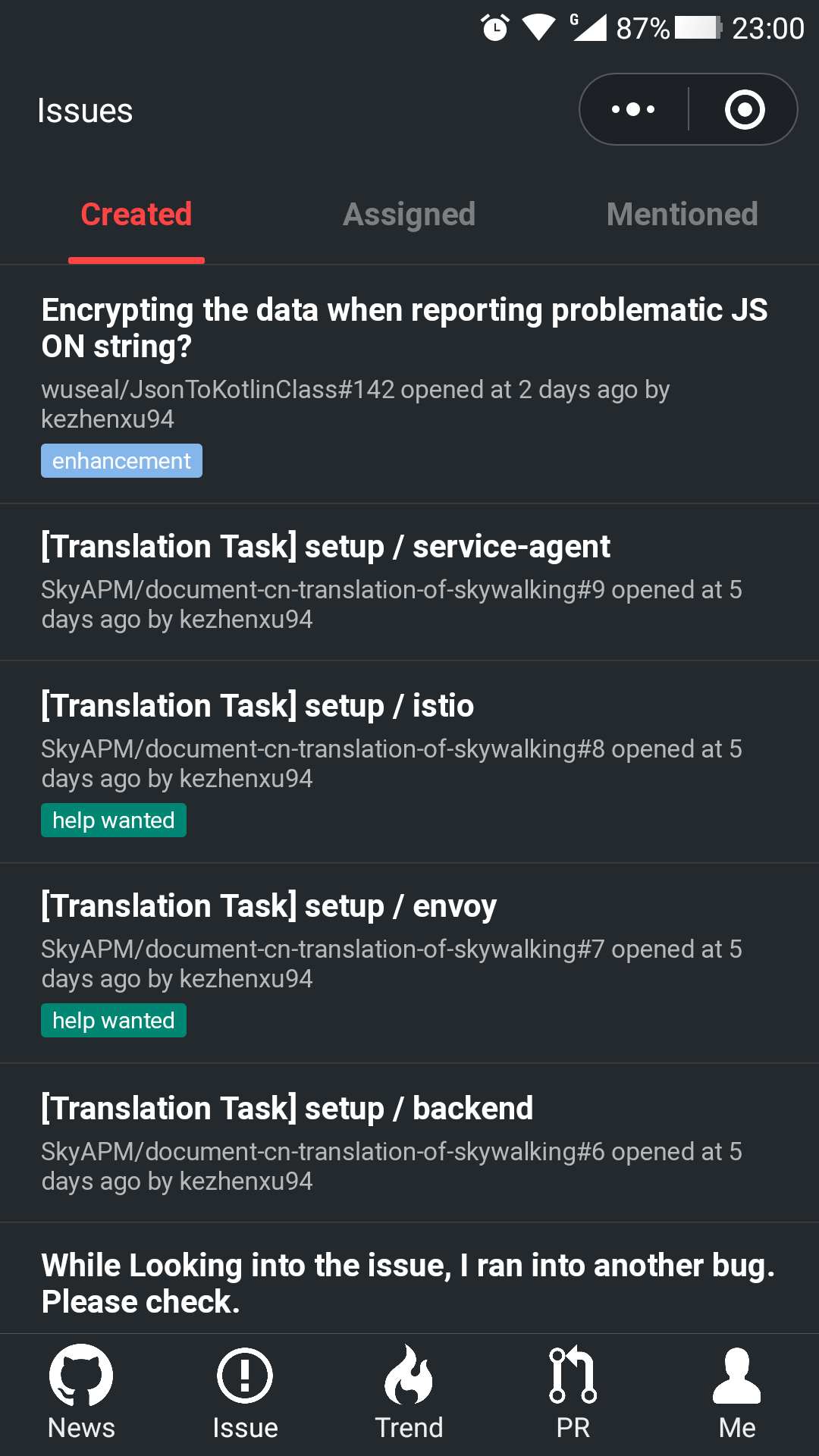Click help wanted label on istio issue
The image size is (819, 1456).
click(x=114, y=821)
